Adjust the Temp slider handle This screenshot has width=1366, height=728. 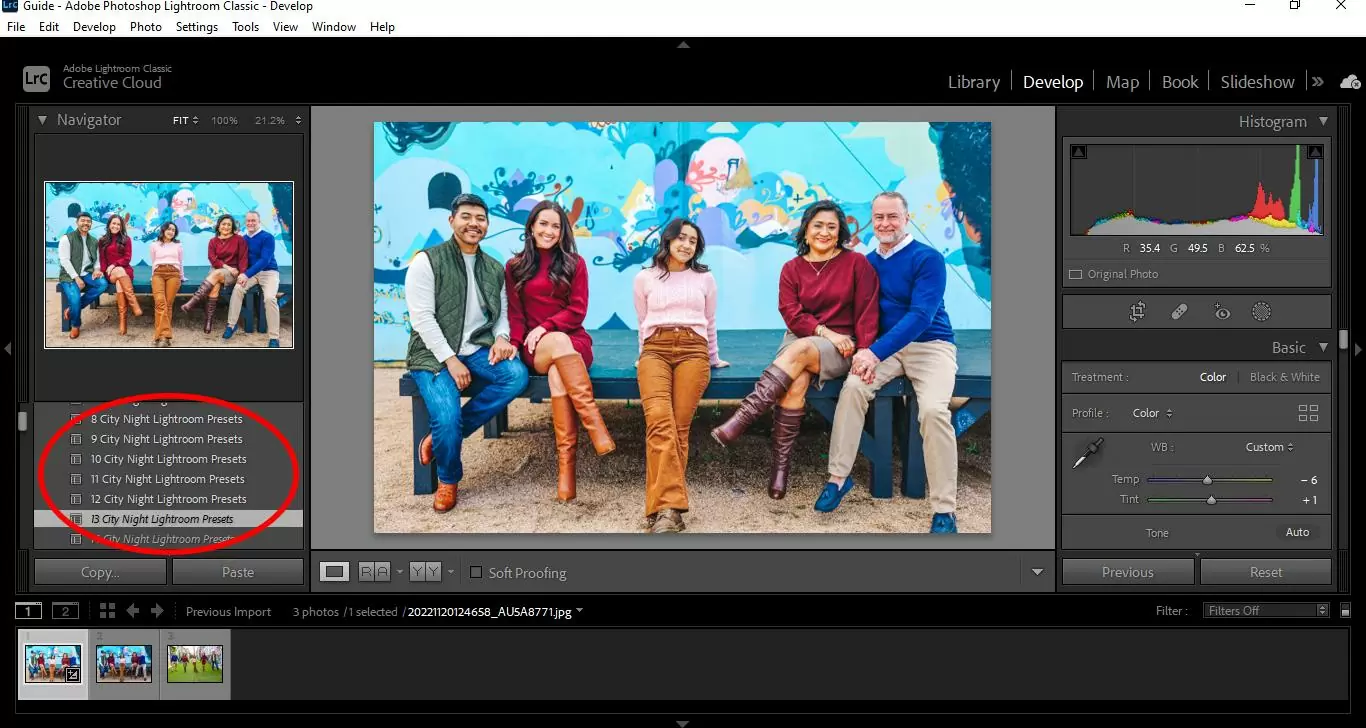click(x=1207, y=480)
